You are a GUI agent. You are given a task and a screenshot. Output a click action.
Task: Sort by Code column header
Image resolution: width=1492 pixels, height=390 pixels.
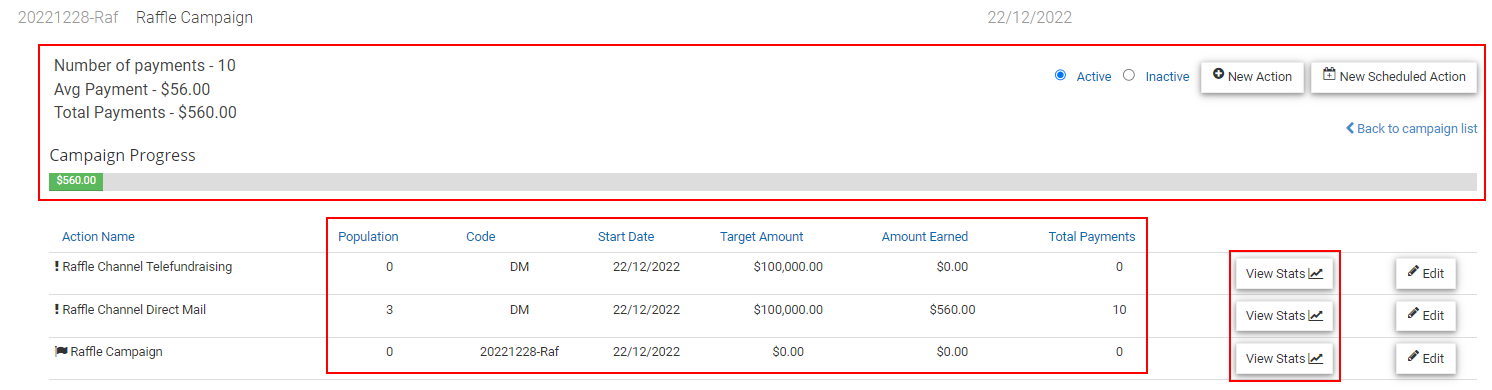coord(480,237)
